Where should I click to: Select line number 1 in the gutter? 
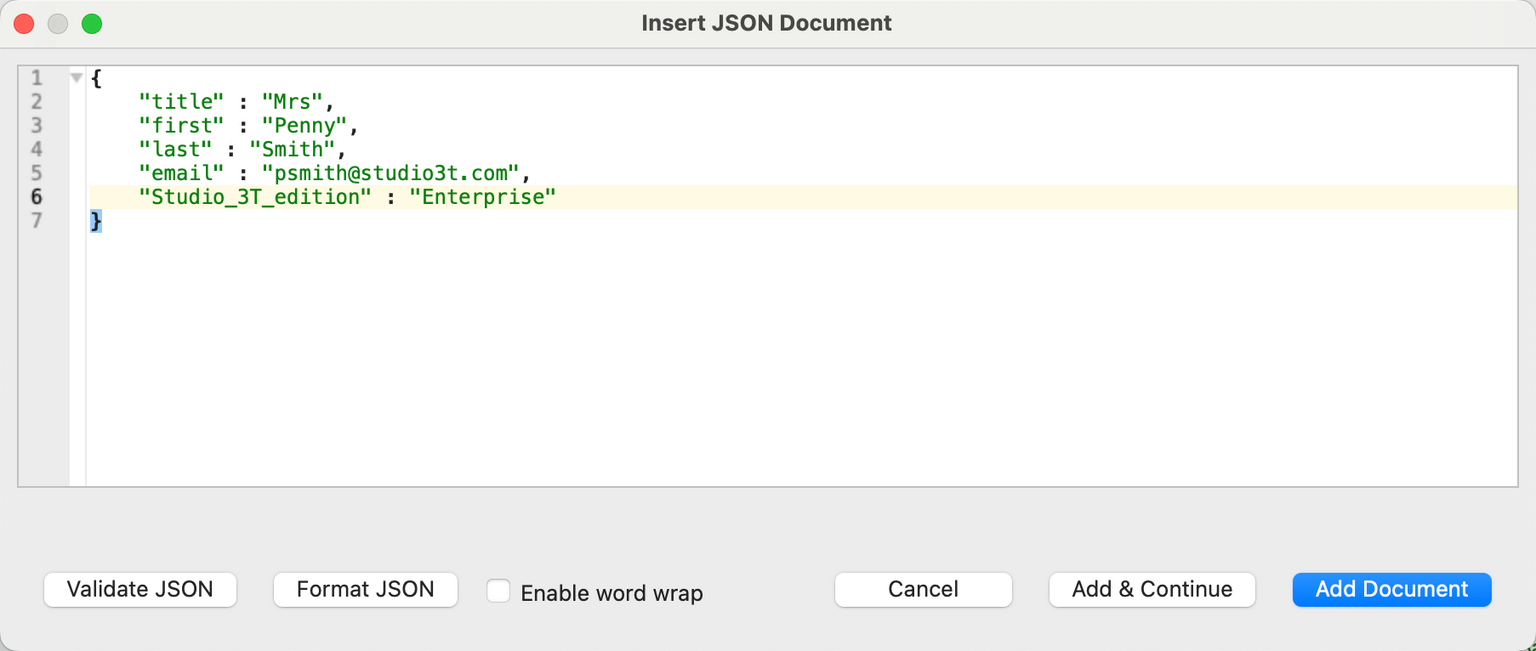click(37, 77)
